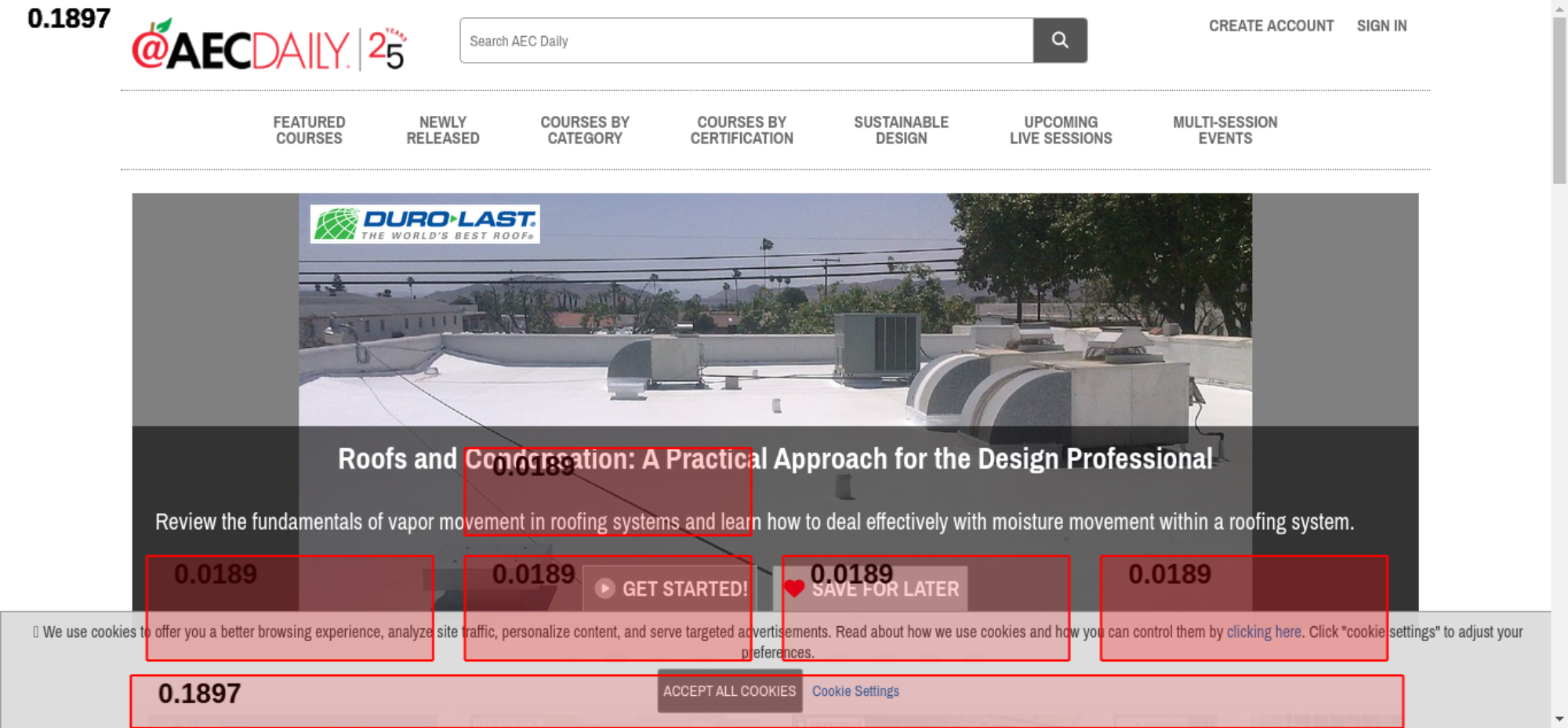Click the magnifying glass search button

point(1059,41)
